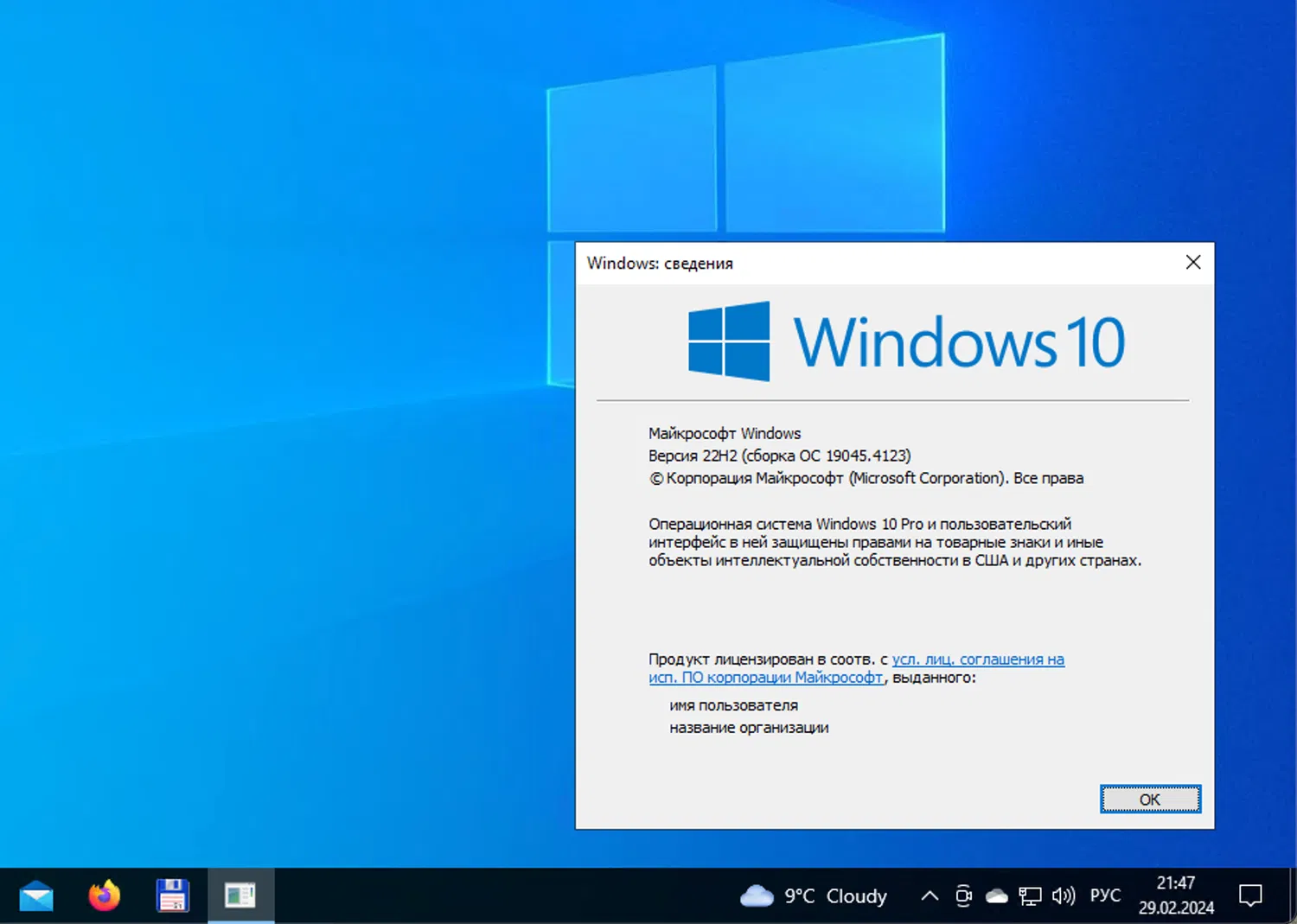
Task: Open the РУС keyboard language switcher
Action: 1105,896
